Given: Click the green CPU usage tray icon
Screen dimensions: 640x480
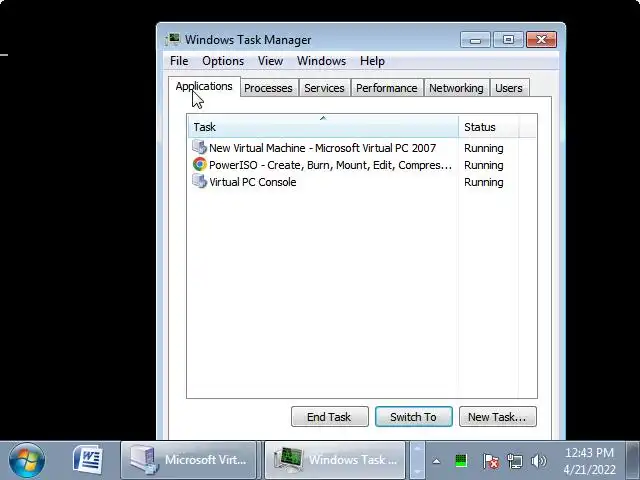Looking at the screenshot, I should point(461,461).
